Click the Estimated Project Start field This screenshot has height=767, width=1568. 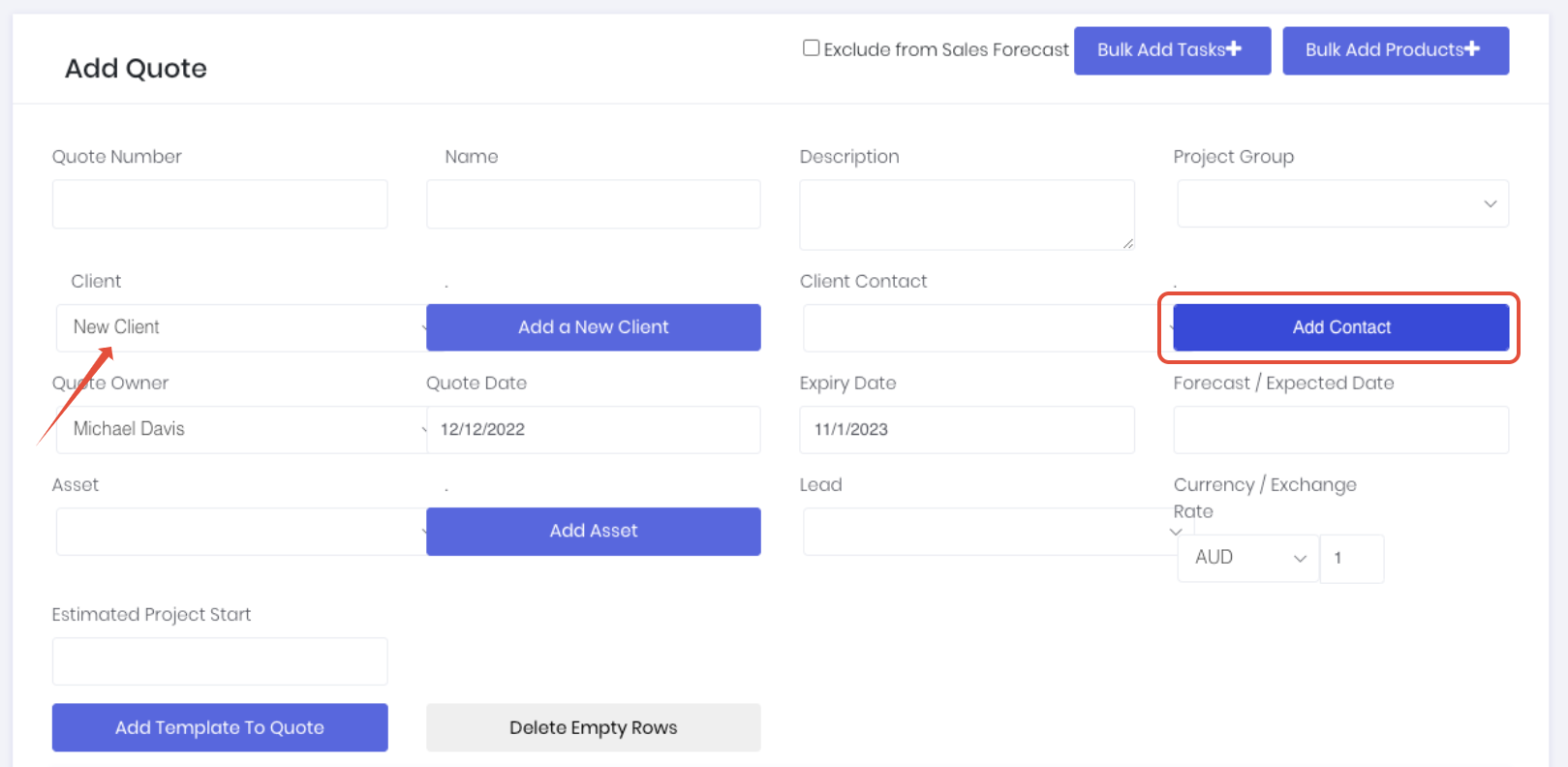pyautogui.click(x=219, y=660)
